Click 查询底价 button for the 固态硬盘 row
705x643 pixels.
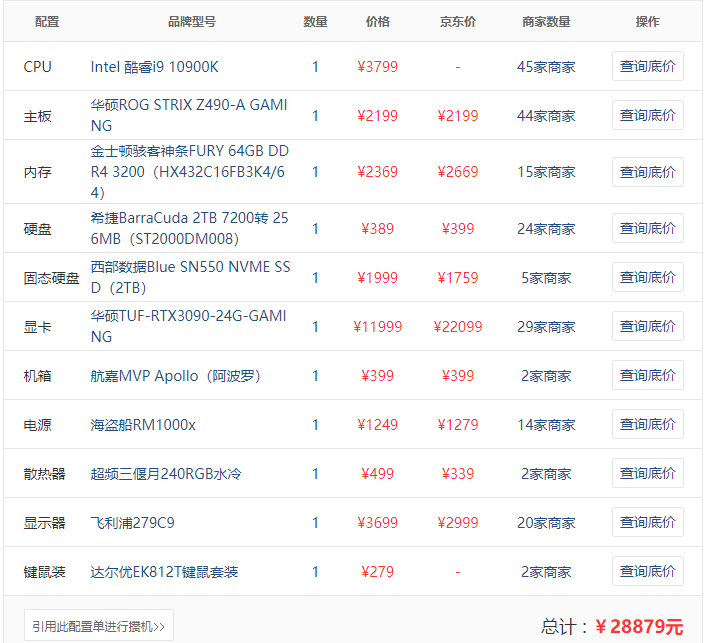tap(647, 278)
